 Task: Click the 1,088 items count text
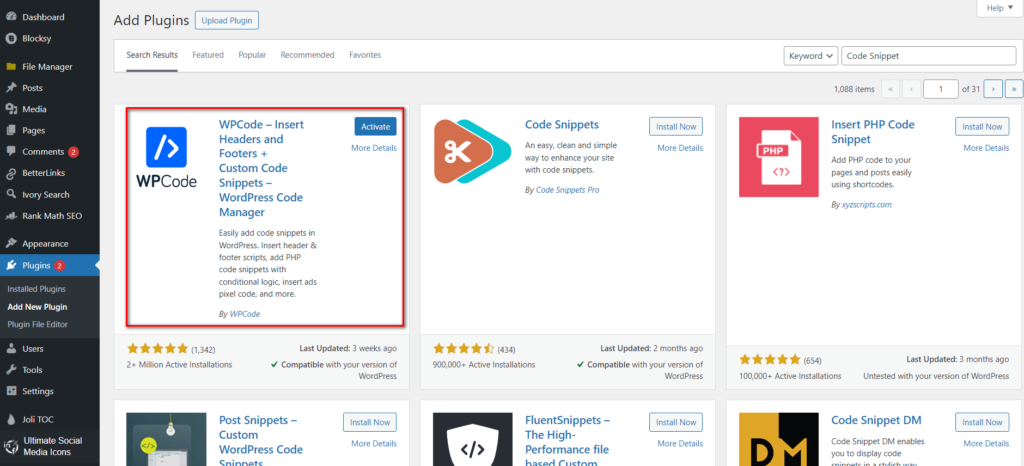(x=854, y=89)
